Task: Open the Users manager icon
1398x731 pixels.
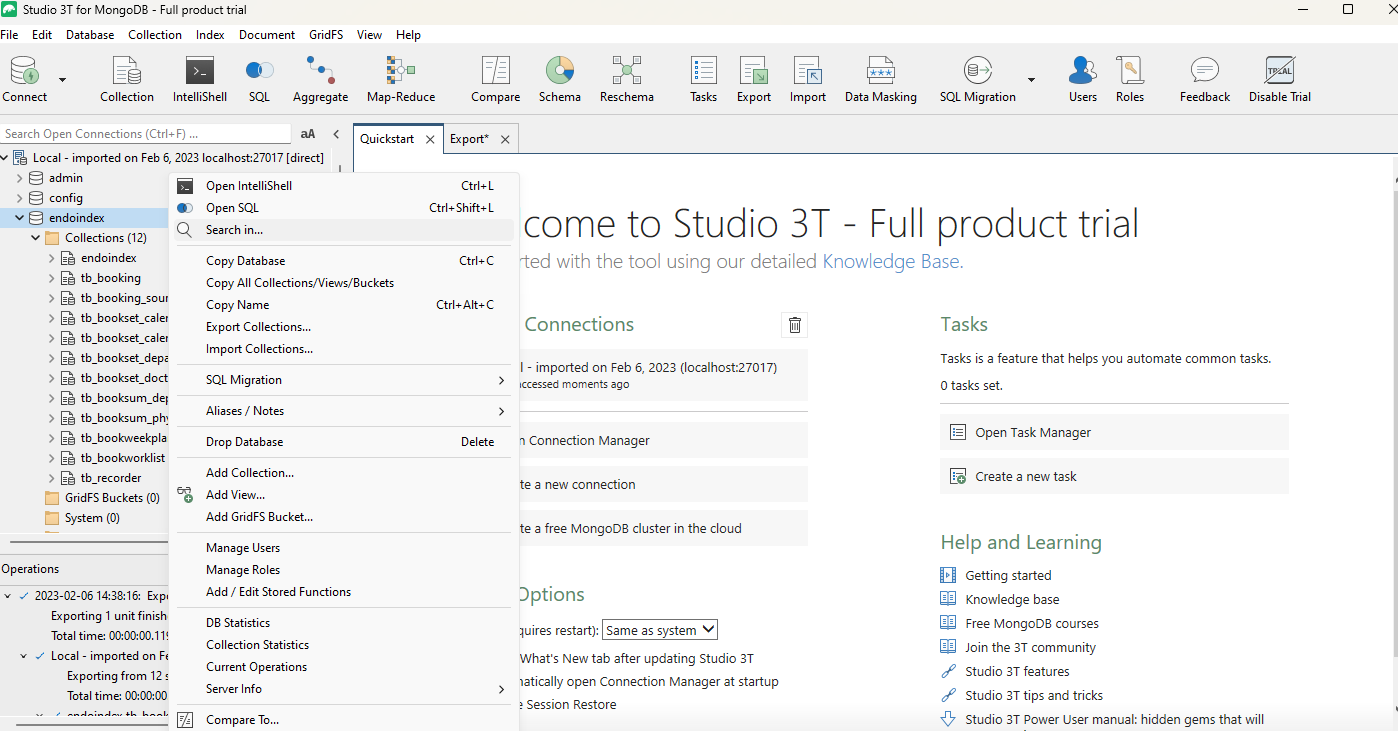Action: [x=1083, y=79]
